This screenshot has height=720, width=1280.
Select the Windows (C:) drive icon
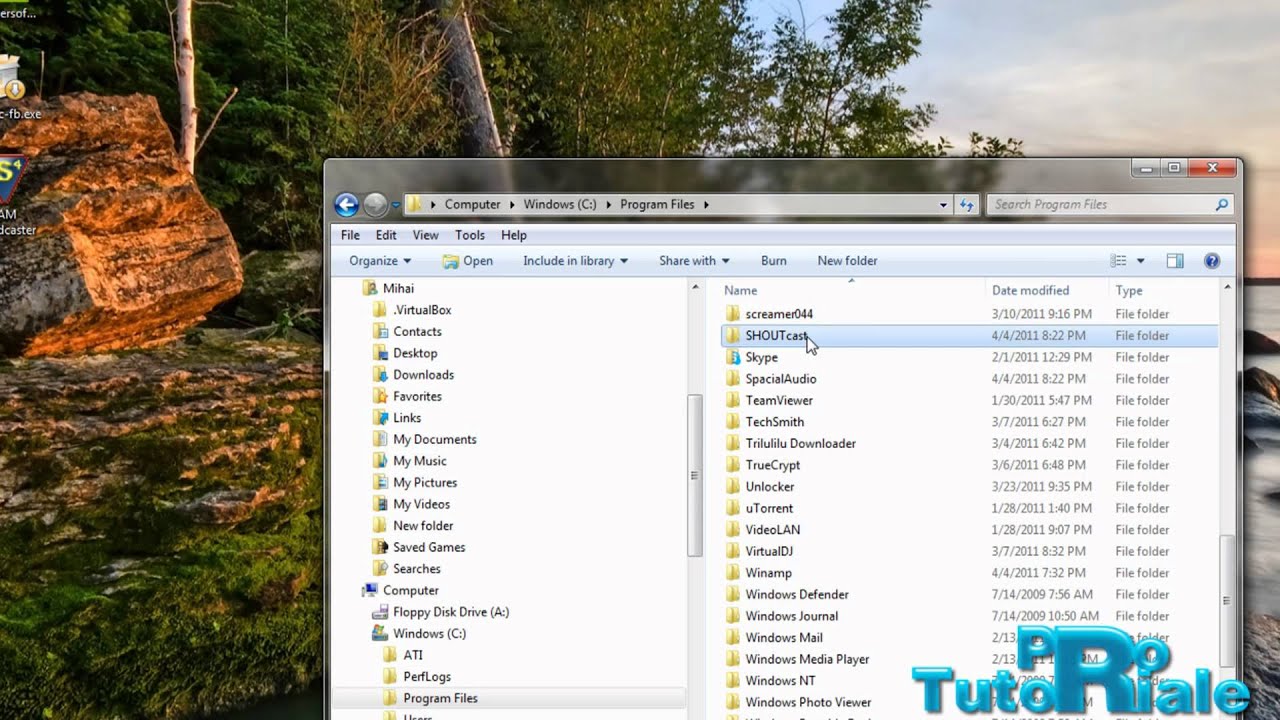[380, 634]
